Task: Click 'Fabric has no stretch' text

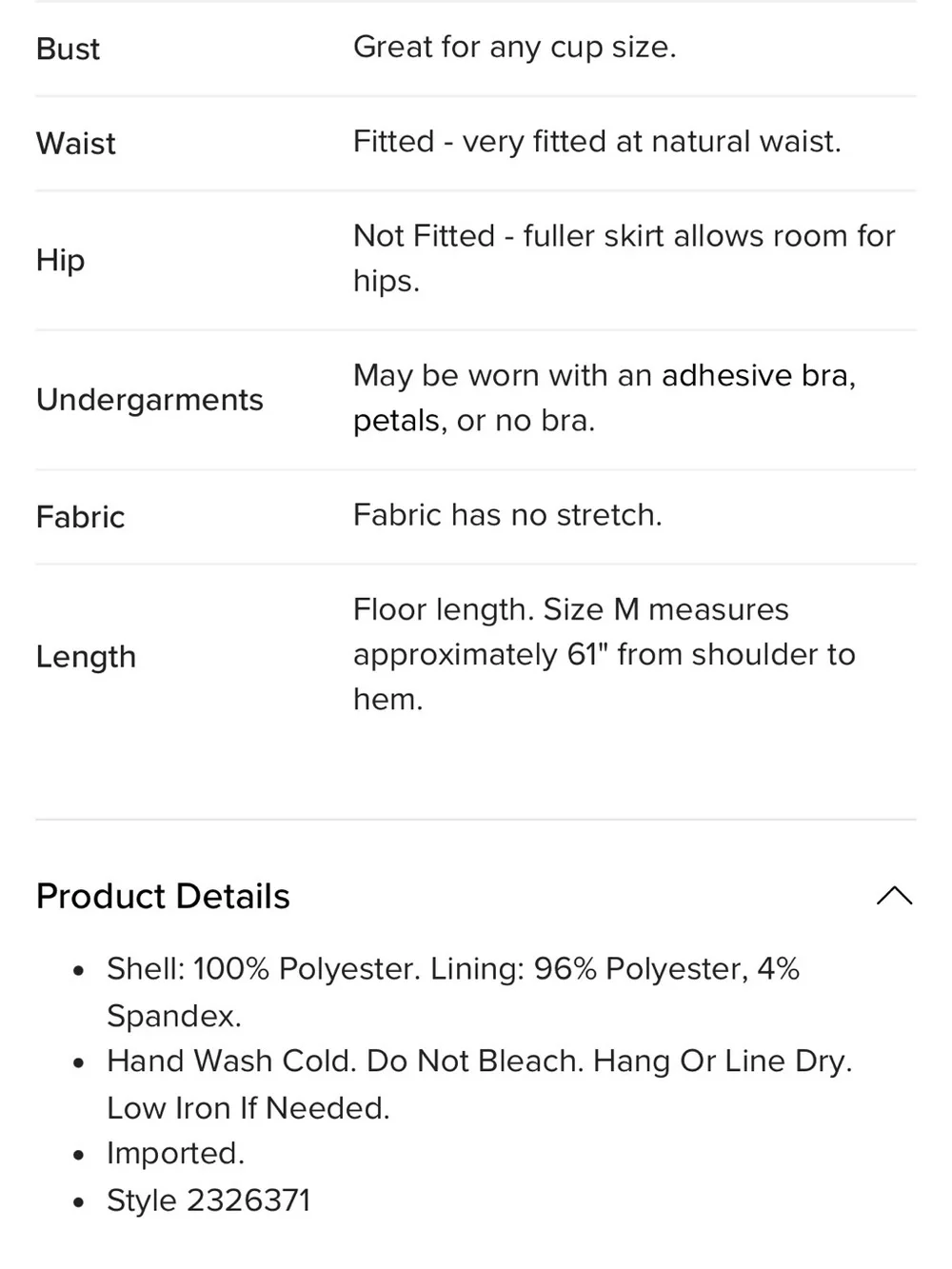Action: (x=507, y=515)
